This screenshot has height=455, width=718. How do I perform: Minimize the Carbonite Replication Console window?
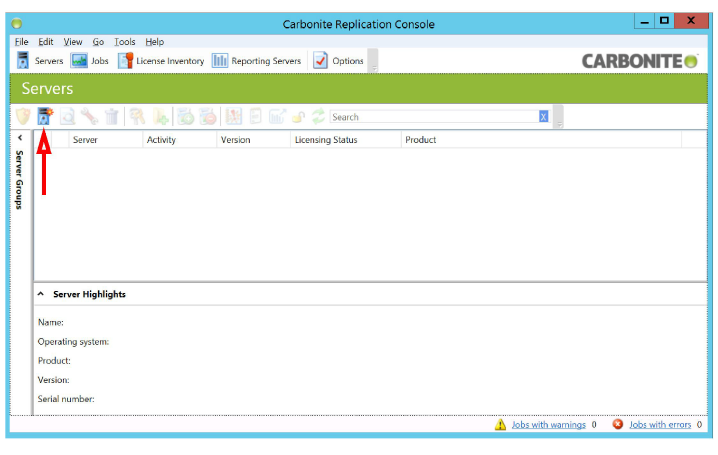point(645,21)
